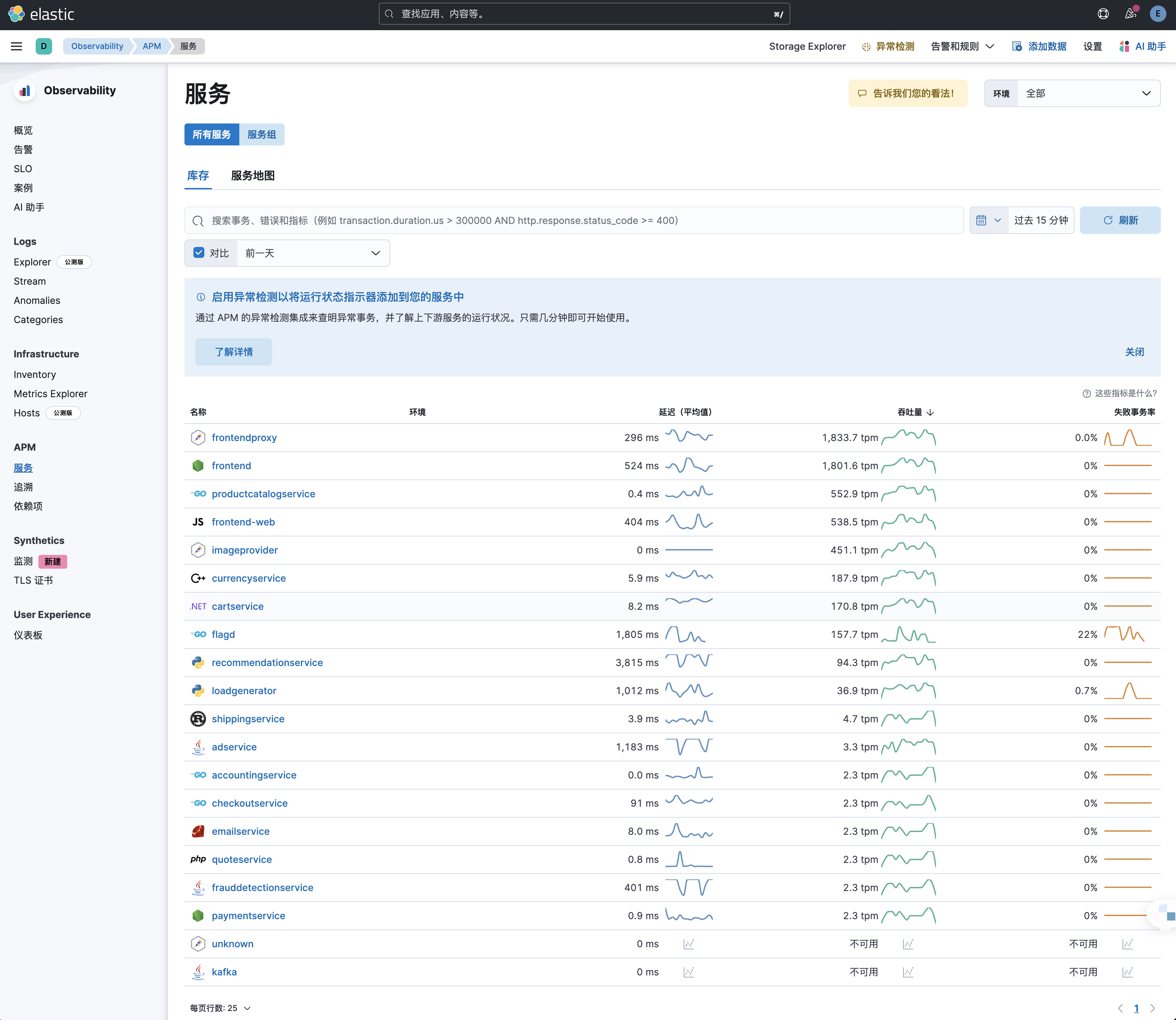Screen dimensions: 1176x1020
Task: Click the global search field
Action: coord(584,14)
